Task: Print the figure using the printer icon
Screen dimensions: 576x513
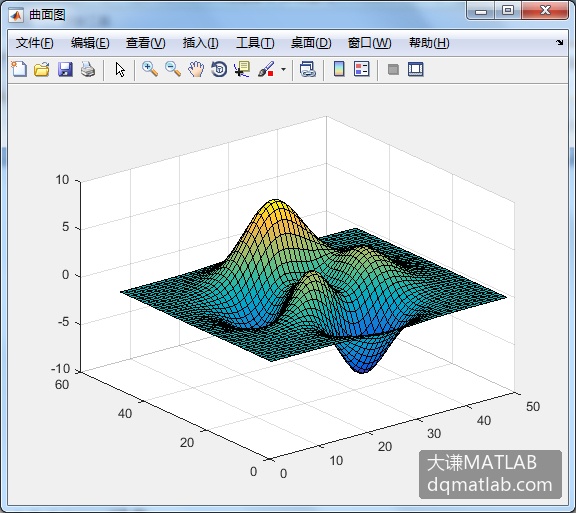Action: (x=88, y=69)
